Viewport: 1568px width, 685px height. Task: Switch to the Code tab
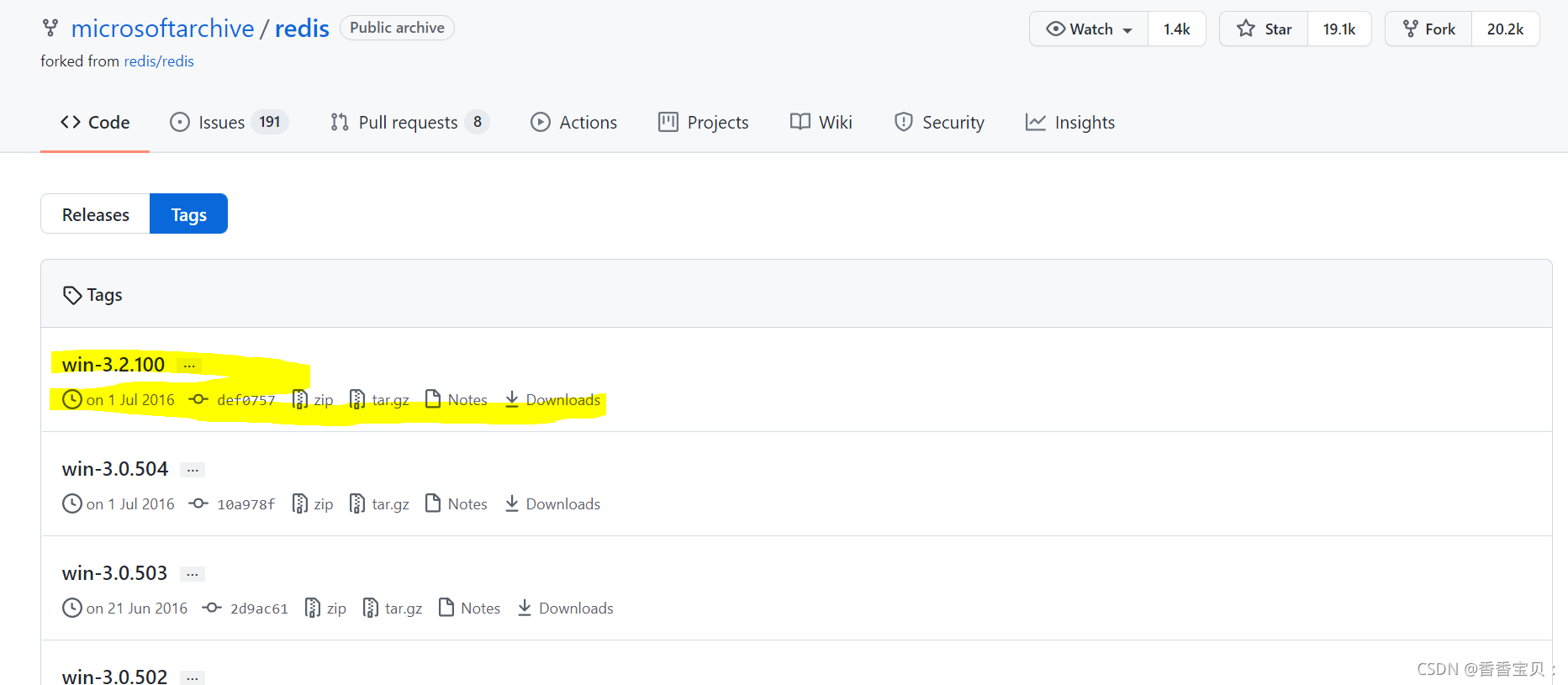coord(95,123)
